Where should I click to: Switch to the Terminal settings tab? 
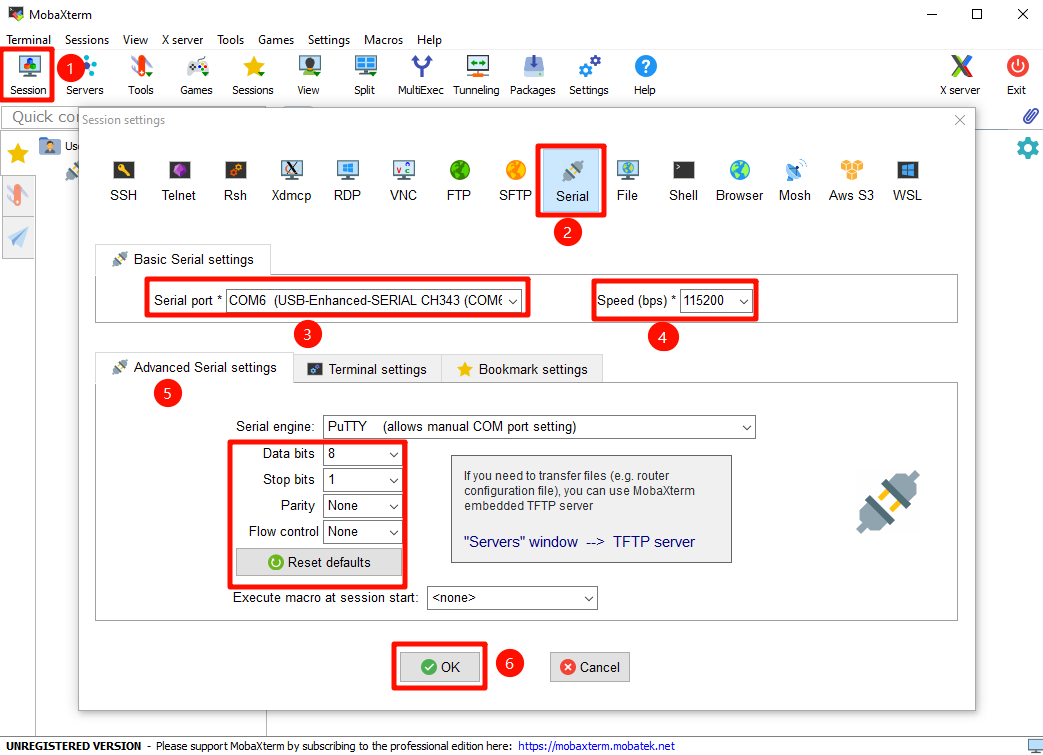[x=367, y=369]
